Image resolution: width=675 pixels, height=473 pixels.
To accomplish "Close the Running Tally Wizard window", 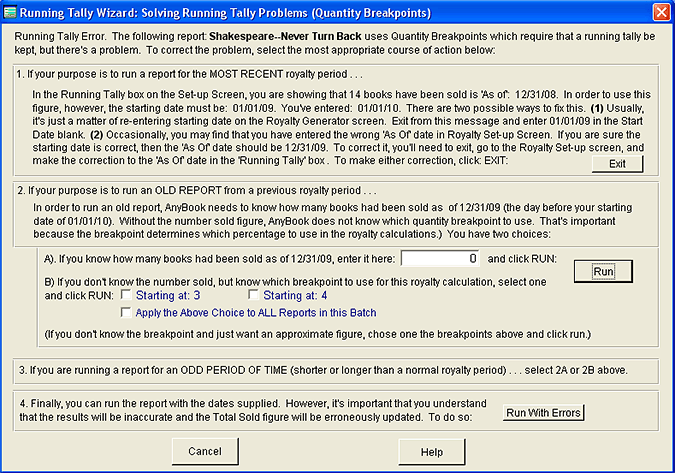I will tap(660, 11).
